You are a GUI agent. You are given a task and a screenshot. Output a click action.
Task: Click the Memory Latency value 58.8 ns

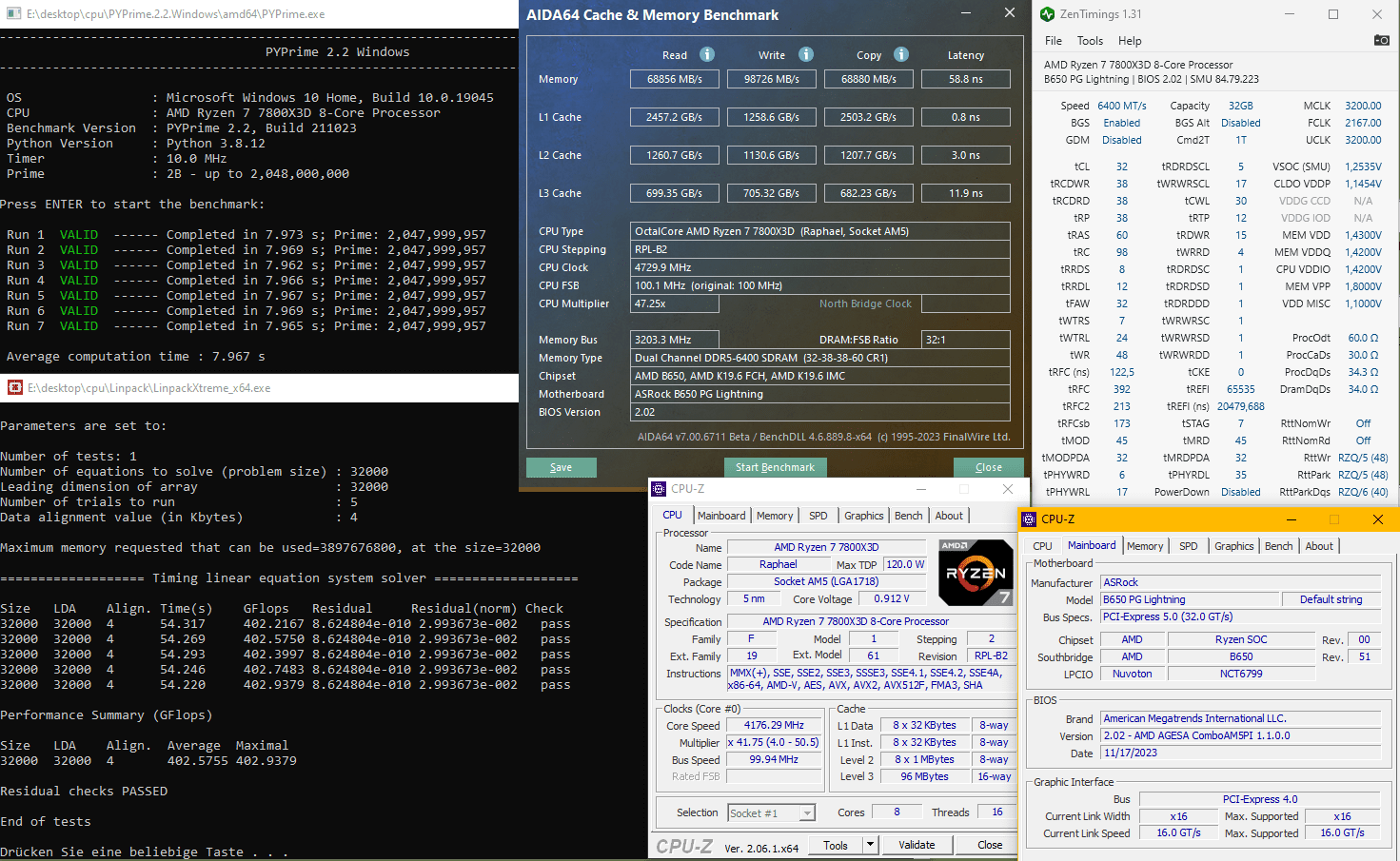tap(966, 79)
